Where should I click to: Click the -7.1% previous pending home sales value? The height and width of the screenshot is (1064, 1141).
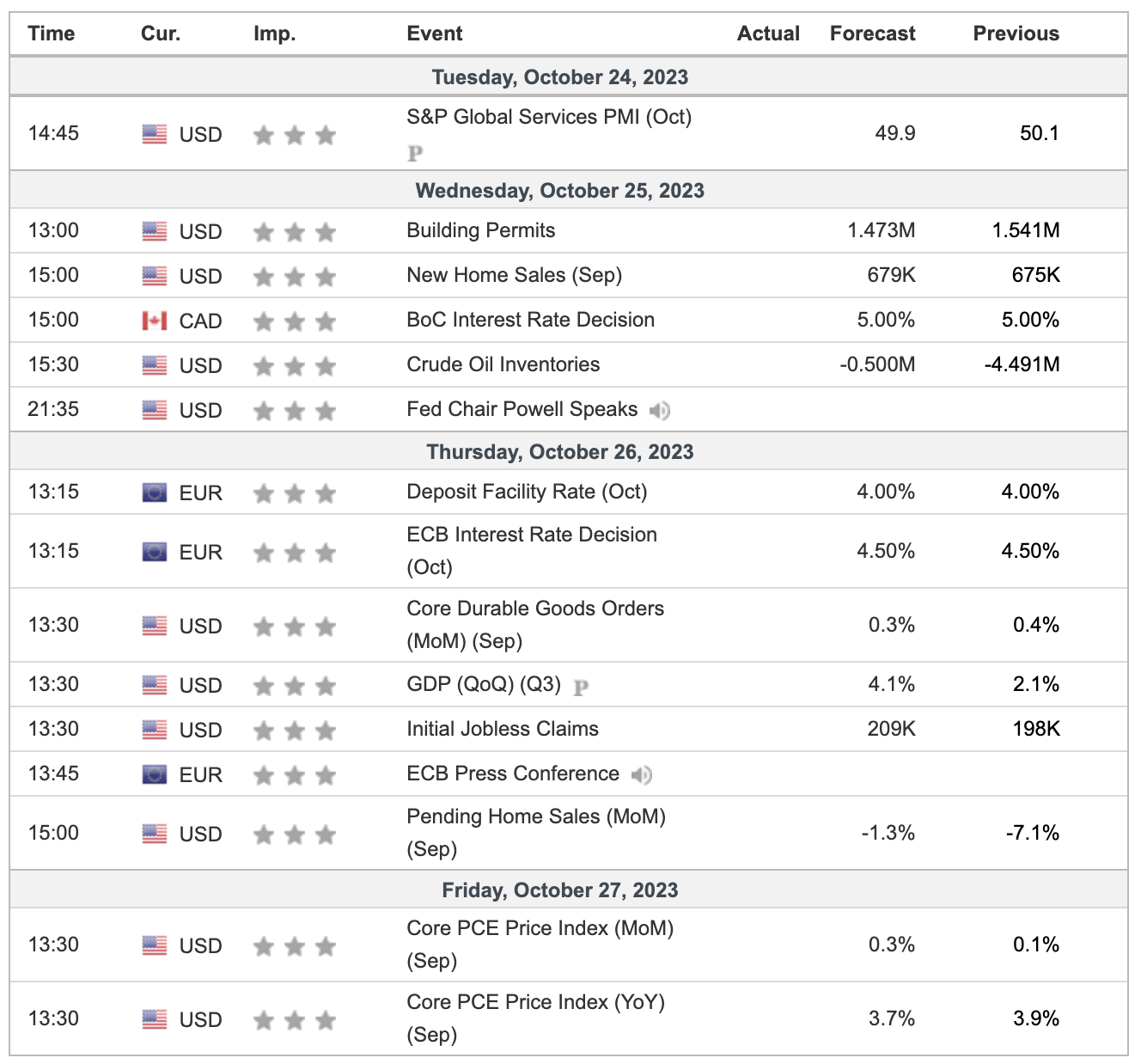click(1033, 833)
